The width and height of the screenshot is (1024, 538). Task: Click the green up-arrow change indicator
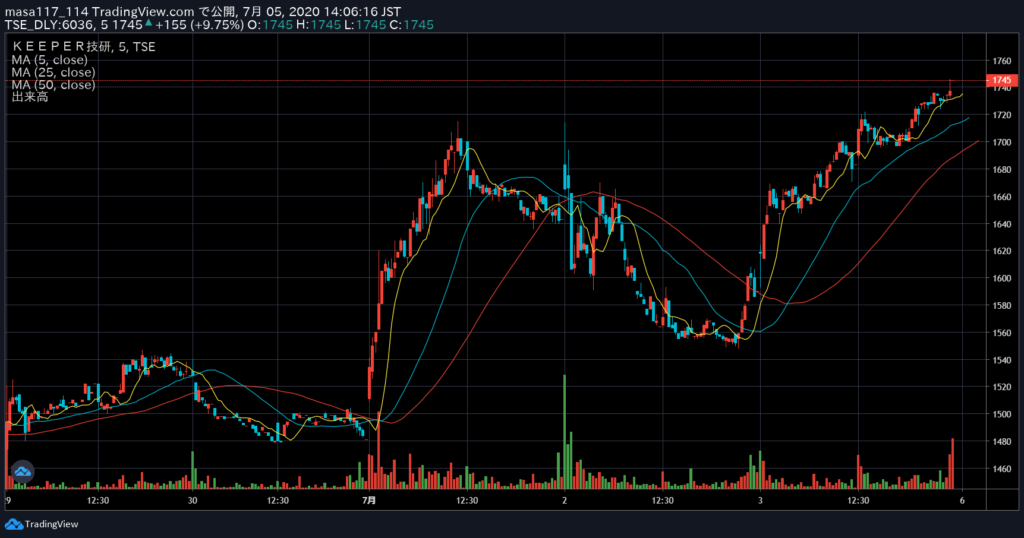(x=149, y=23)
